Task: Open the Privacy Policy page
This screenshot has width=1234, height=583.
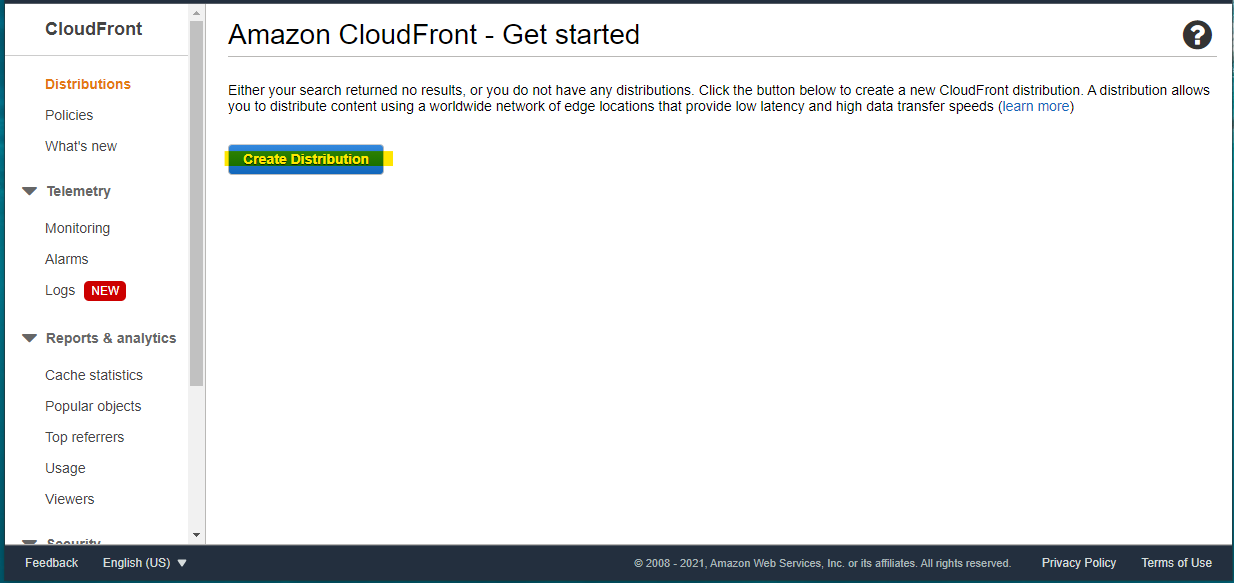Action: (x=1079, y=562)
